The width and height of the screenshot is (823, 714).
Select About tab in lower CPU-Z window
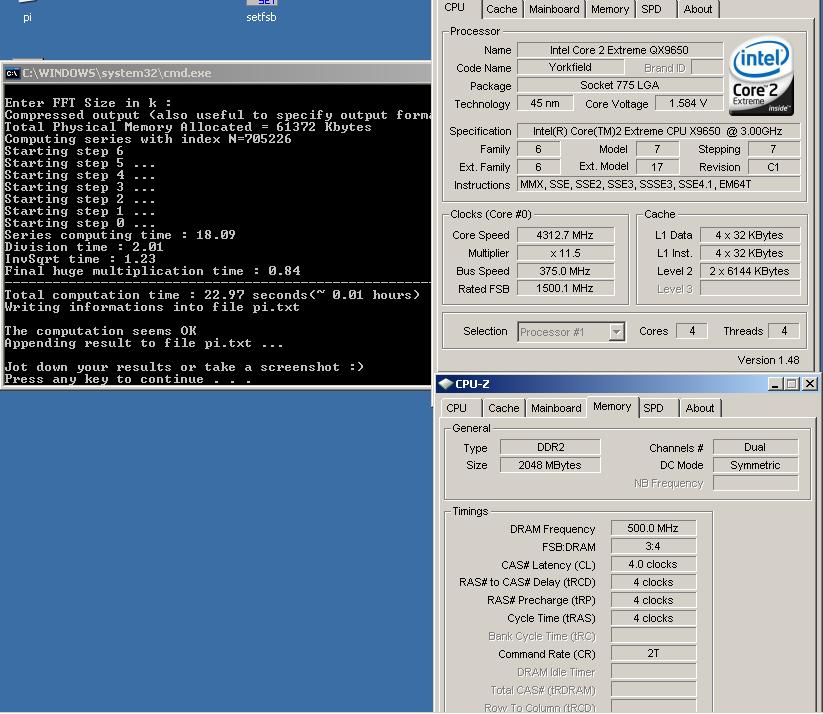click(x=700, y=408)
